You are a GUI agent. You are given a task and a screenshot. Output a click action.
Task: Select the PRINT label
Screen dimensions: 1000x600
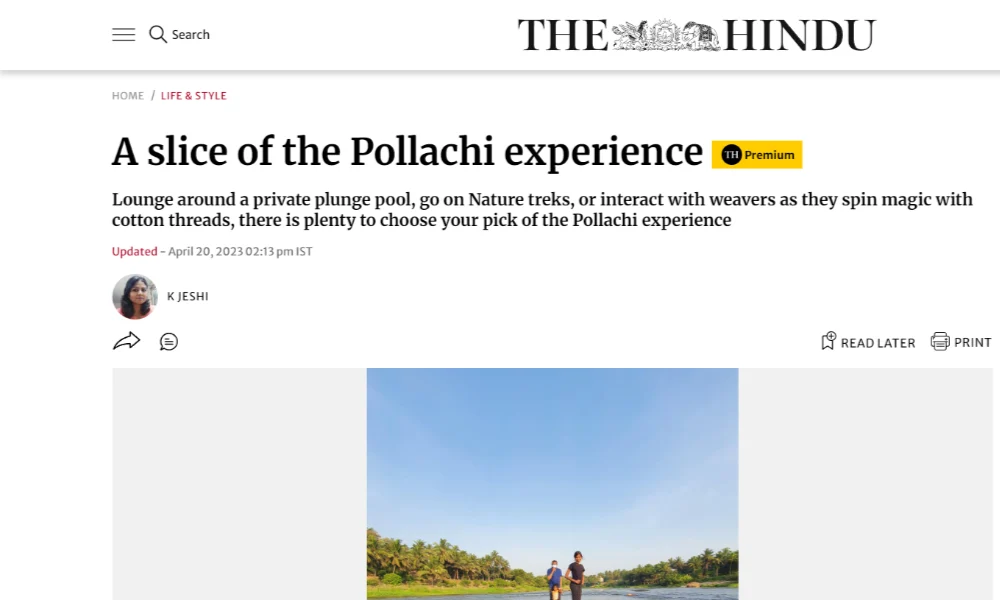(973, 343)
